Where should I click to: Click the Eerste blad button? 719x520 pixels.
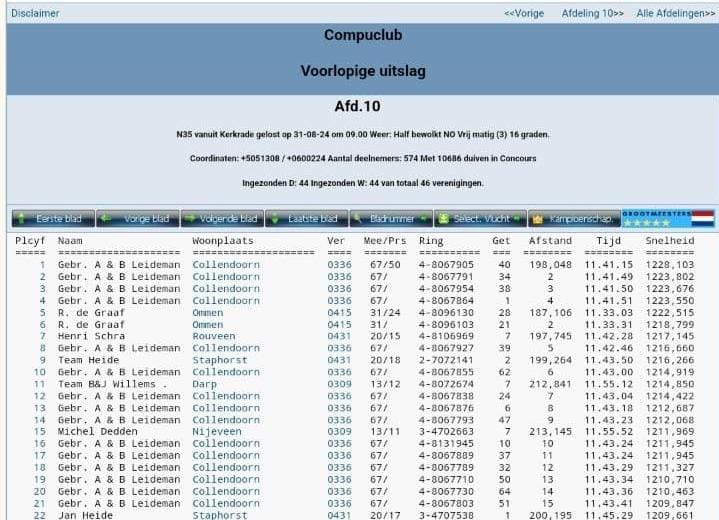[51, 218]
